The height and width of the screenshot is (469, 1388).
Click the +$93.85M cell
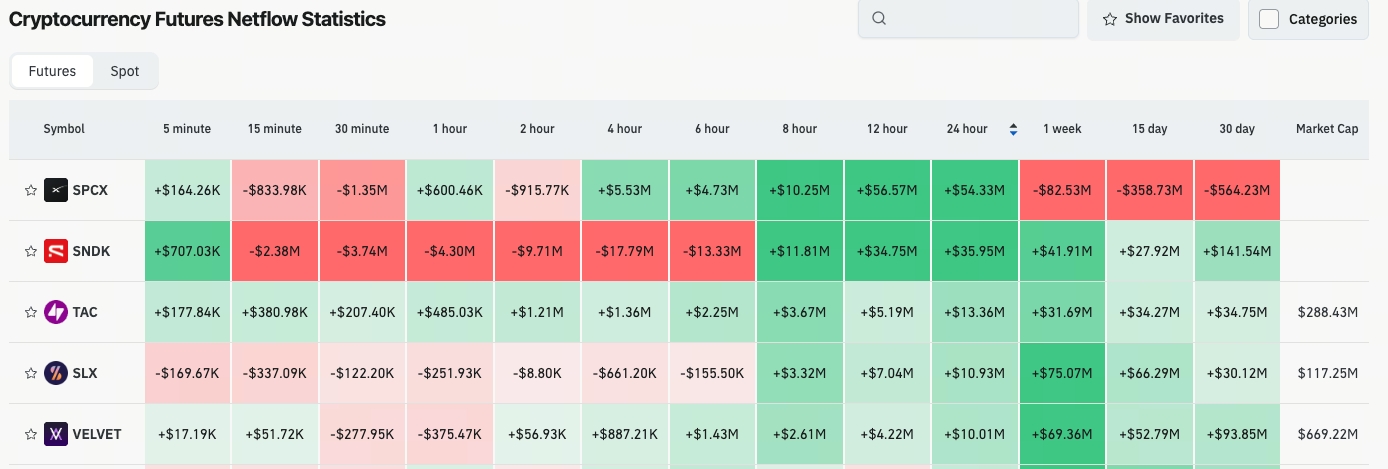pos(1237,434)
